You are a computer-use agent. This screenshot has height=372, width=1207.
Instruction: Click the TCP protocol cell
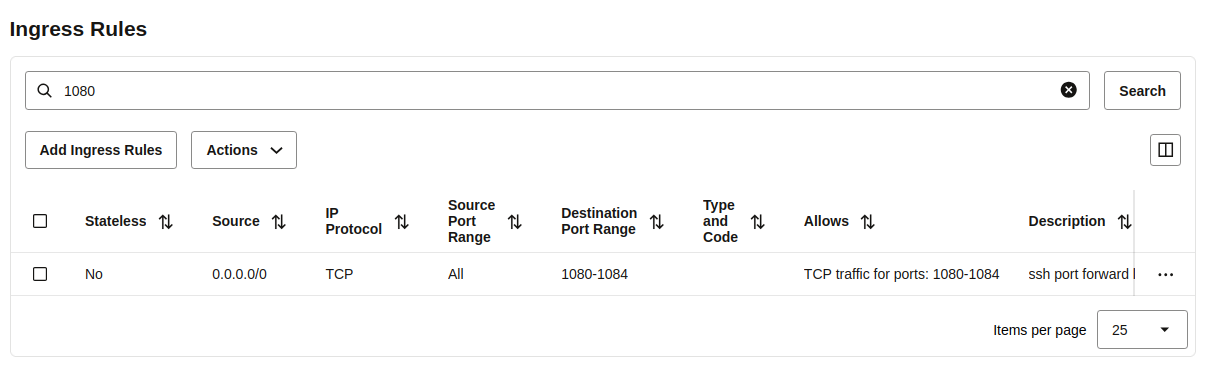coord(339,274)
